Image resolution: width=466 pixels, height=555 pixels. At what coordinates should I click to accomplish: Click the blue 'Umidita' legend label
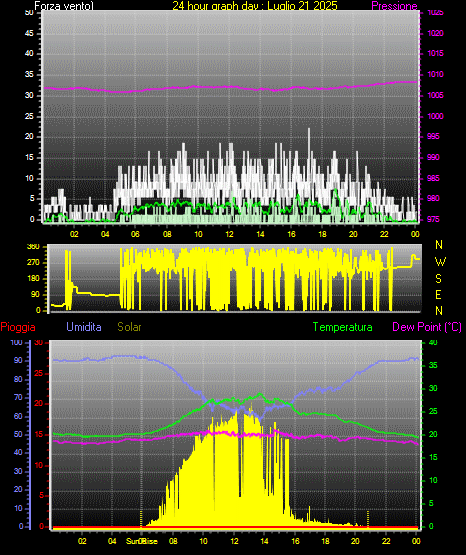(x=84, y=327)
